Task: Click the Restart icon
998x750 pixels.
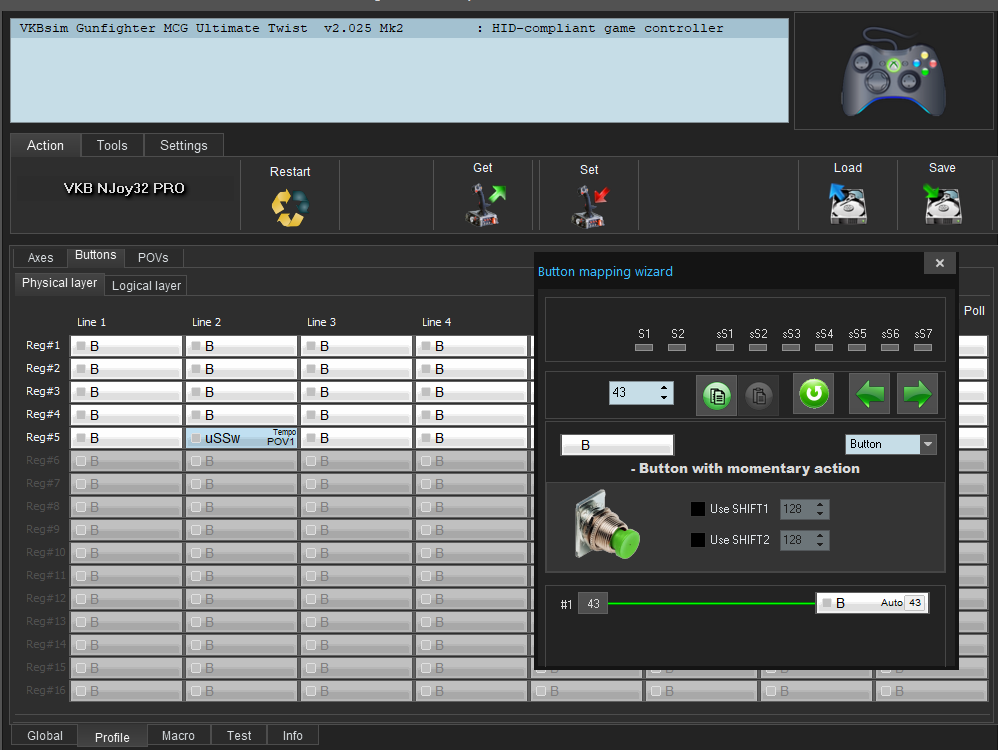Action: pyautogui.click(x=290, y=205)
